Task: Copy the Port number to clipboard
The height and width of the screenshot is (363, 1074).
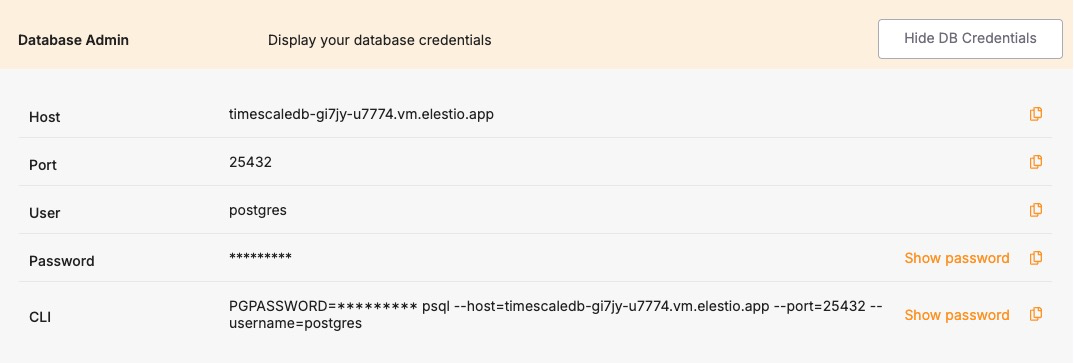Action: pyautogui.click(x=1036, y=162)
